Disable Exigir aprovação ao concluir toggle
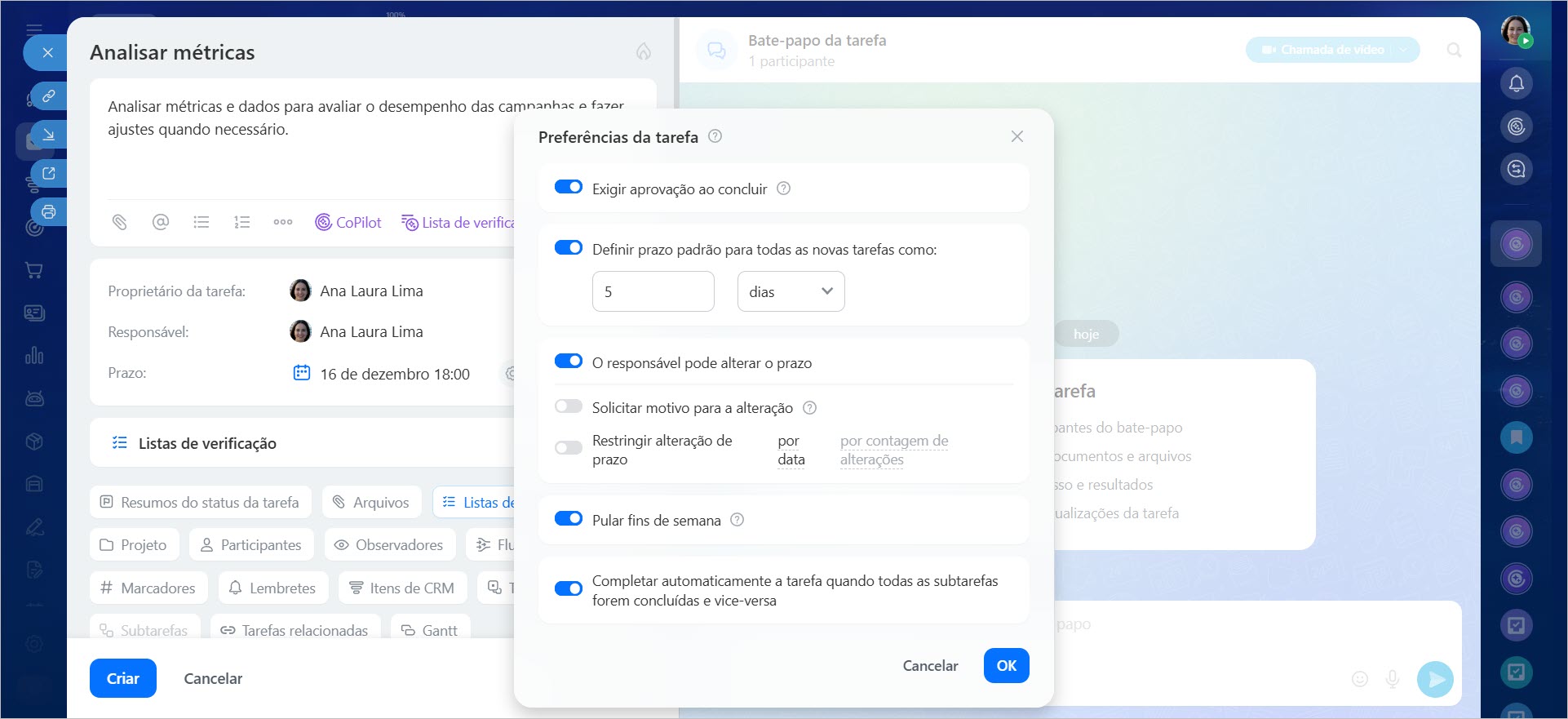 click(x=569, y=187)
